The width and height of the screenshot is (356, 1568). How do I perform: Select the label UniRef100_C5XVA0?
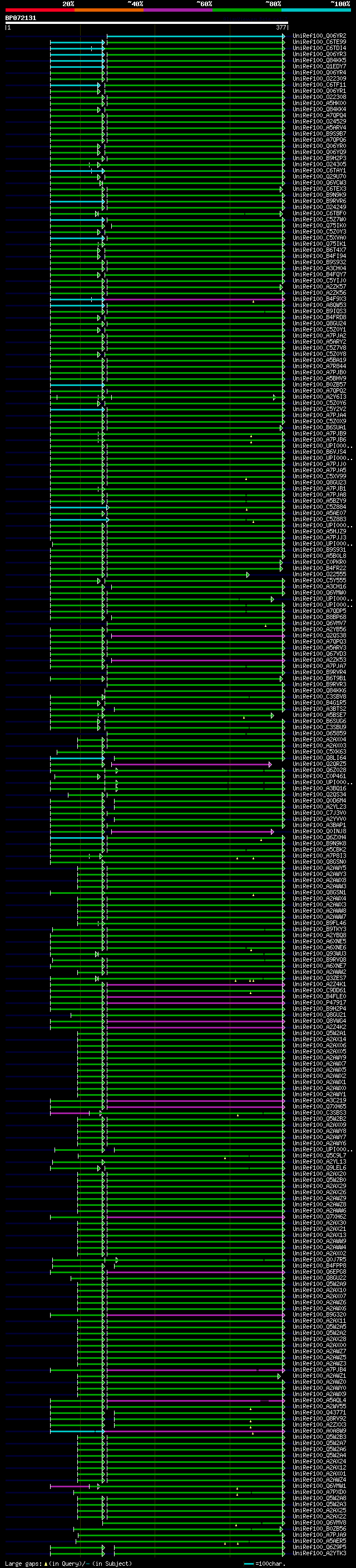click(x=319, y=238)
